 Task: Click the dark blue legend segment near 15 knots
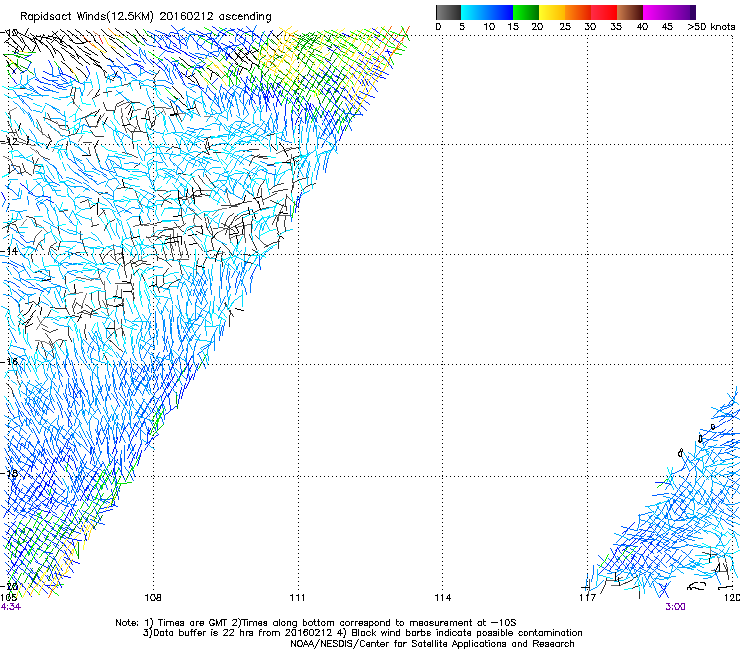500,12
